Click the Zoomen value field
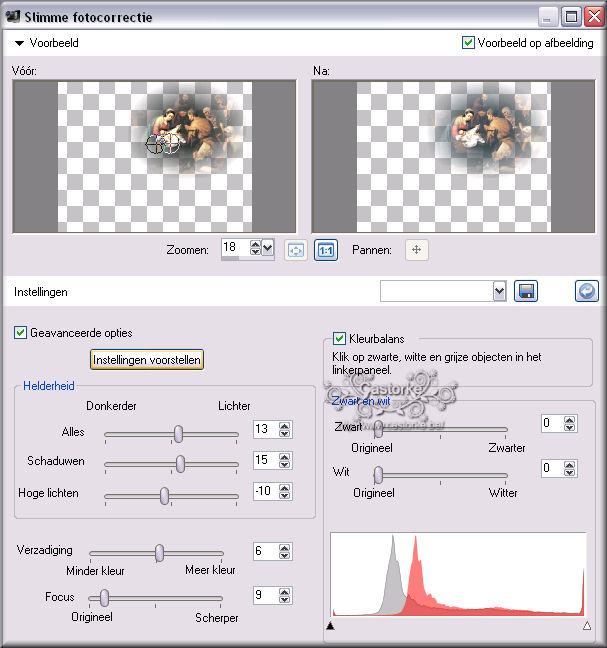 [235, 248]
